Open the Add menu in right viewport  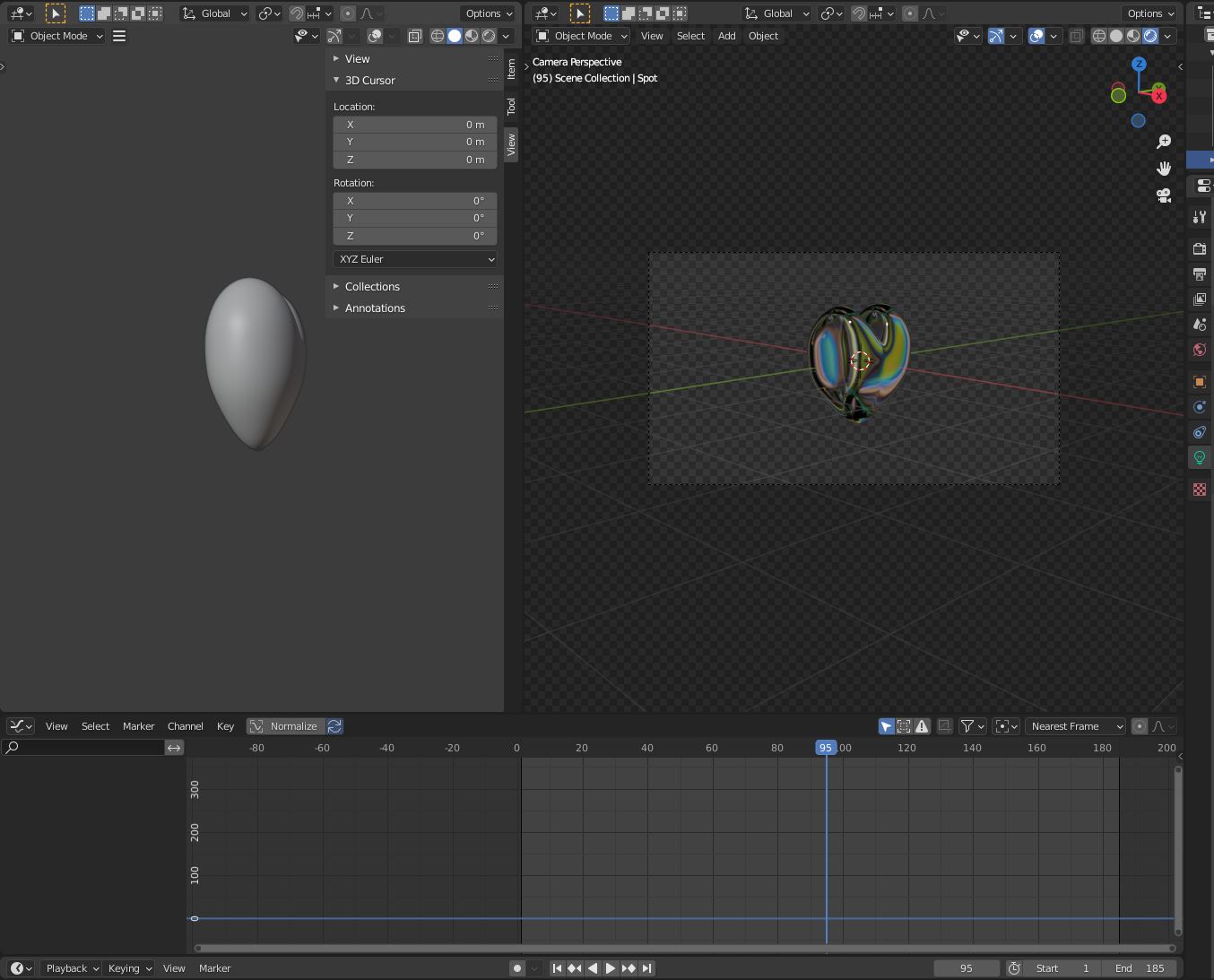click(726, 36)
